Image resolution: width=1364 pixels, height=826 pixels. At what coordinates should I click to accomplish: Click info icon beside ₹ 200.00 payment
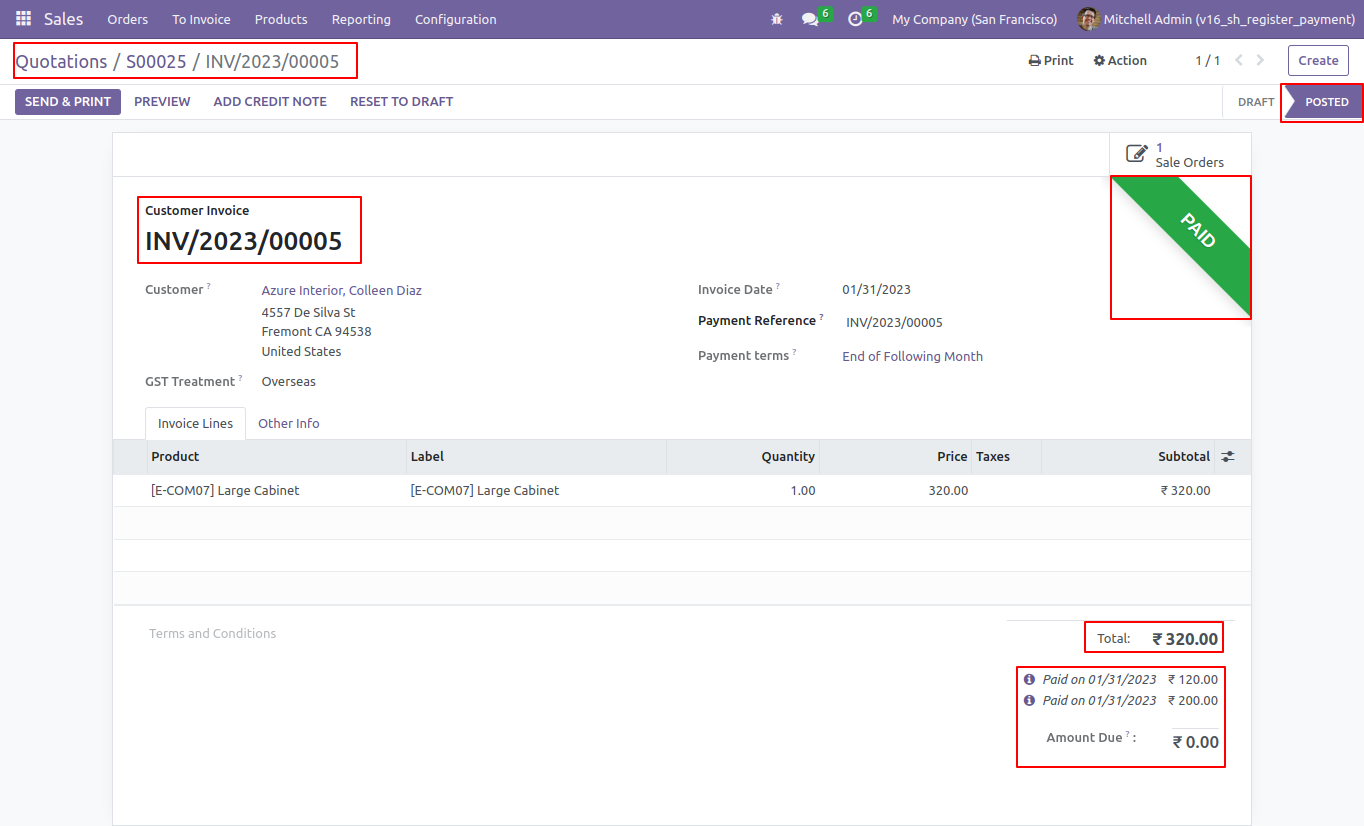tap(1029, 700)
